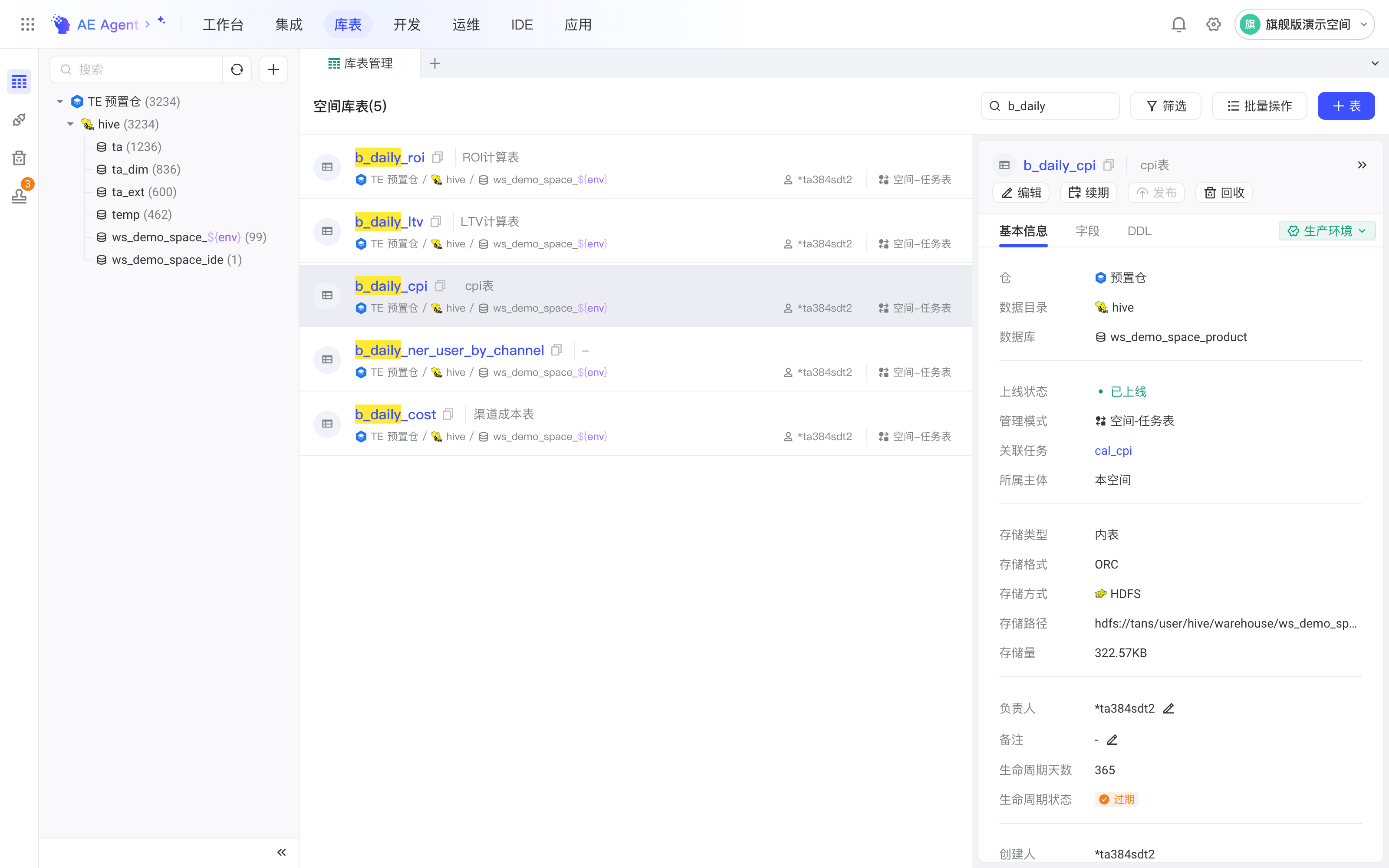Open the approval stamp icon with badge
Image resolution: width=1389 pixels, height=868 pixels.
point(19,196)
